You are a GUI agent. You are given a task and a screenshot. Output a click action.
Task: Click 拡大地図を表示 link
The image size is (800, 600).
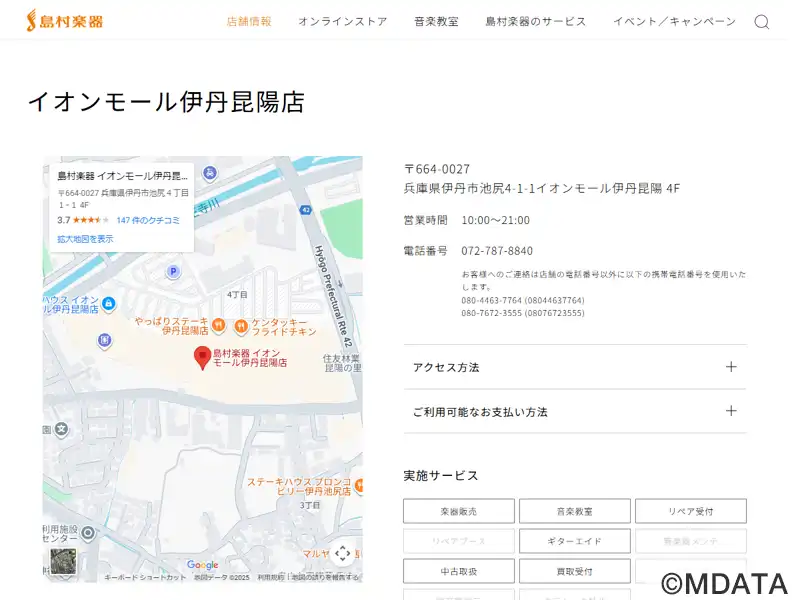(x=85, y=239)
